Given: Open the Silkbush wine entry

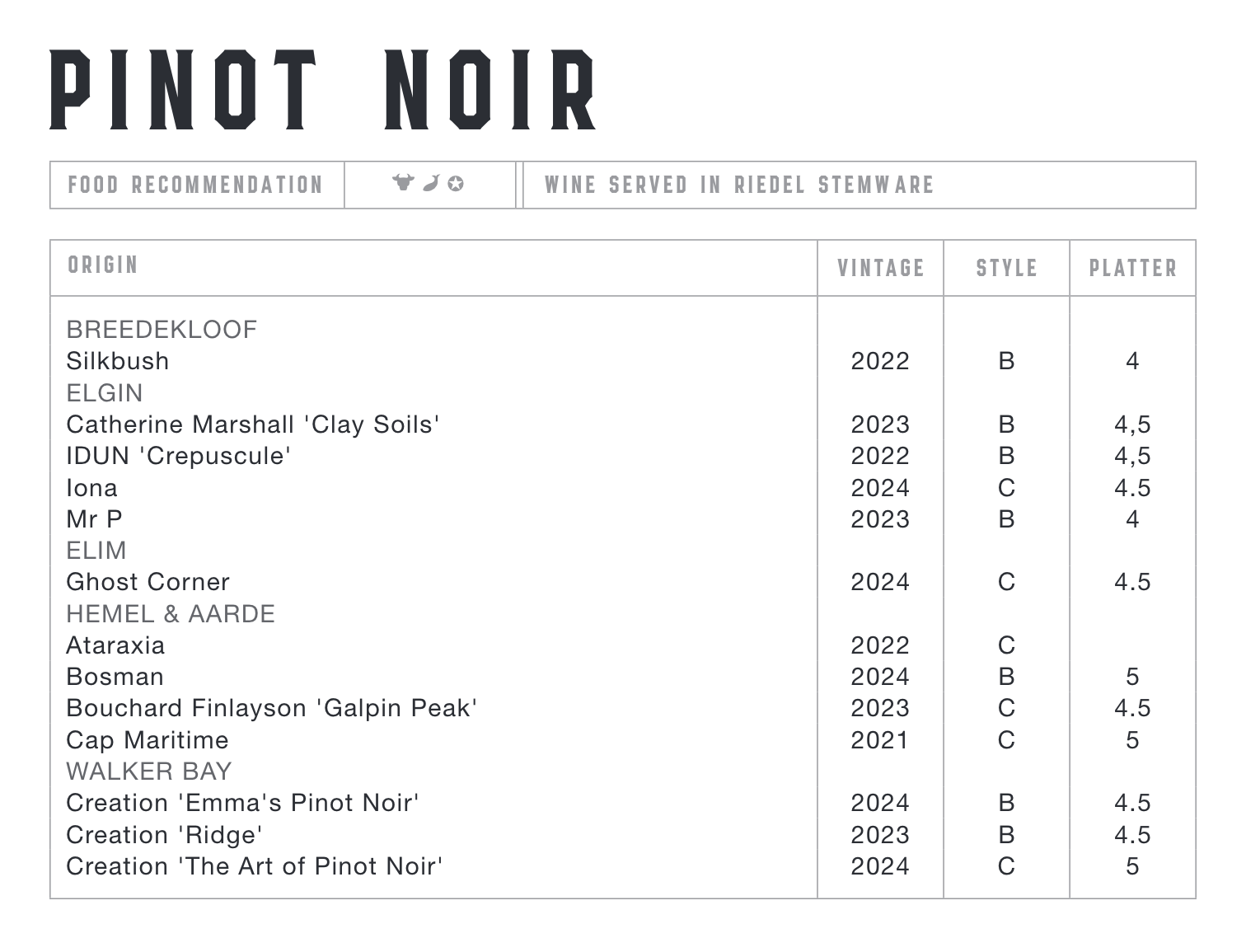Looking at the screenshot, I should 118,361.
